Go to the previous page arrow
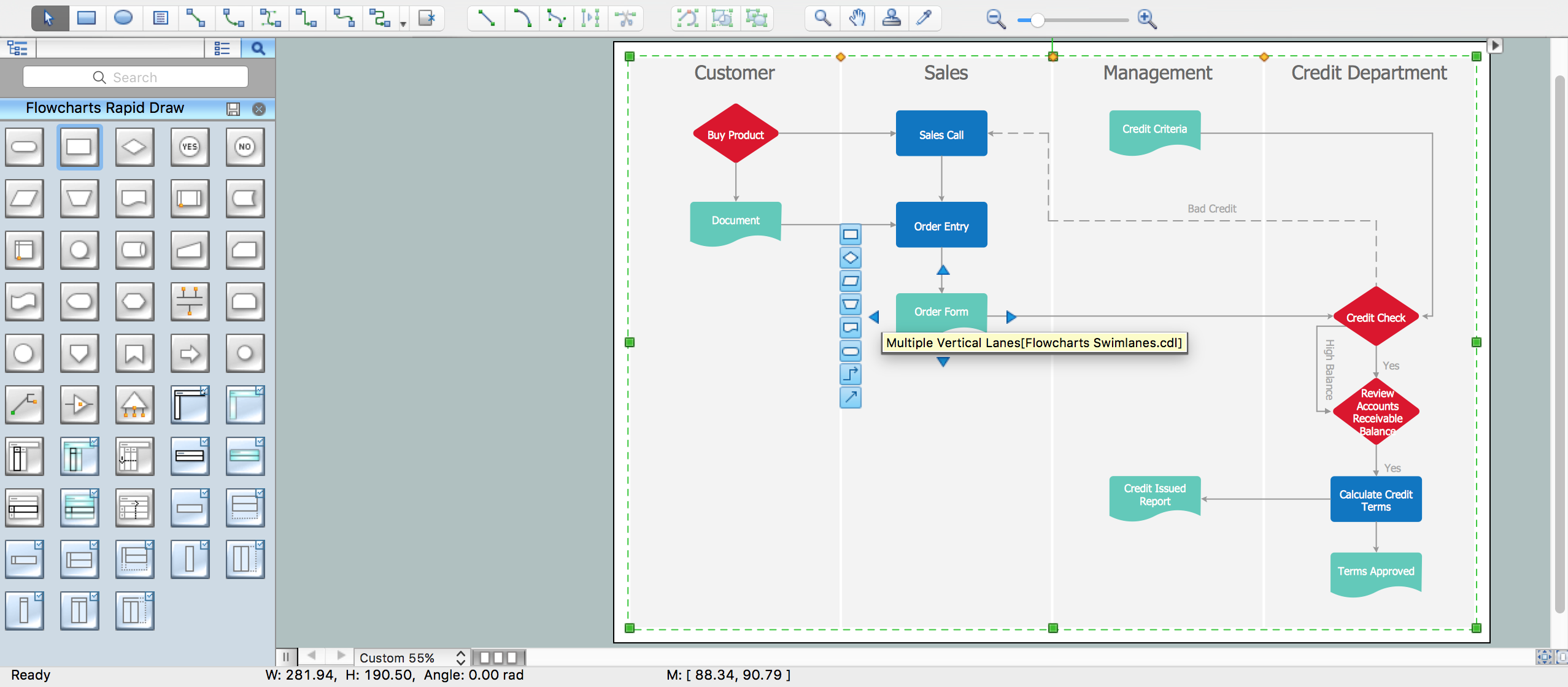The image size is (1568, 687). click(x=312, y=656)
